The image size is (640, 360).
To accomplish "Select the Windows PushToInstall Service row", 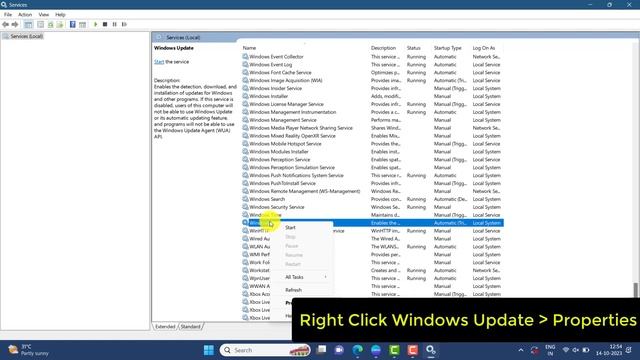I will point(282,183).
